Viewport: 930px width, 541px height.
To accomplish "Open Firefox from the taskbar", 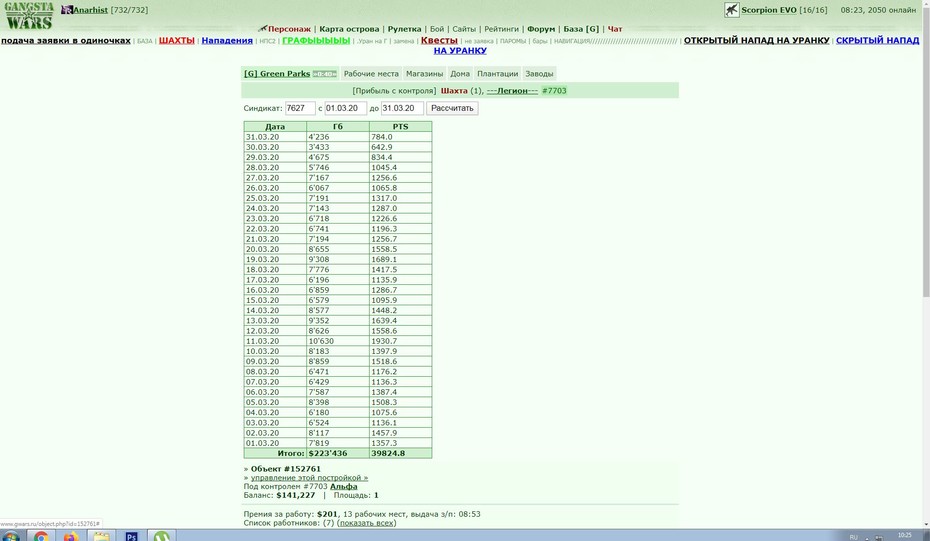I will click(x=71, y=536).
